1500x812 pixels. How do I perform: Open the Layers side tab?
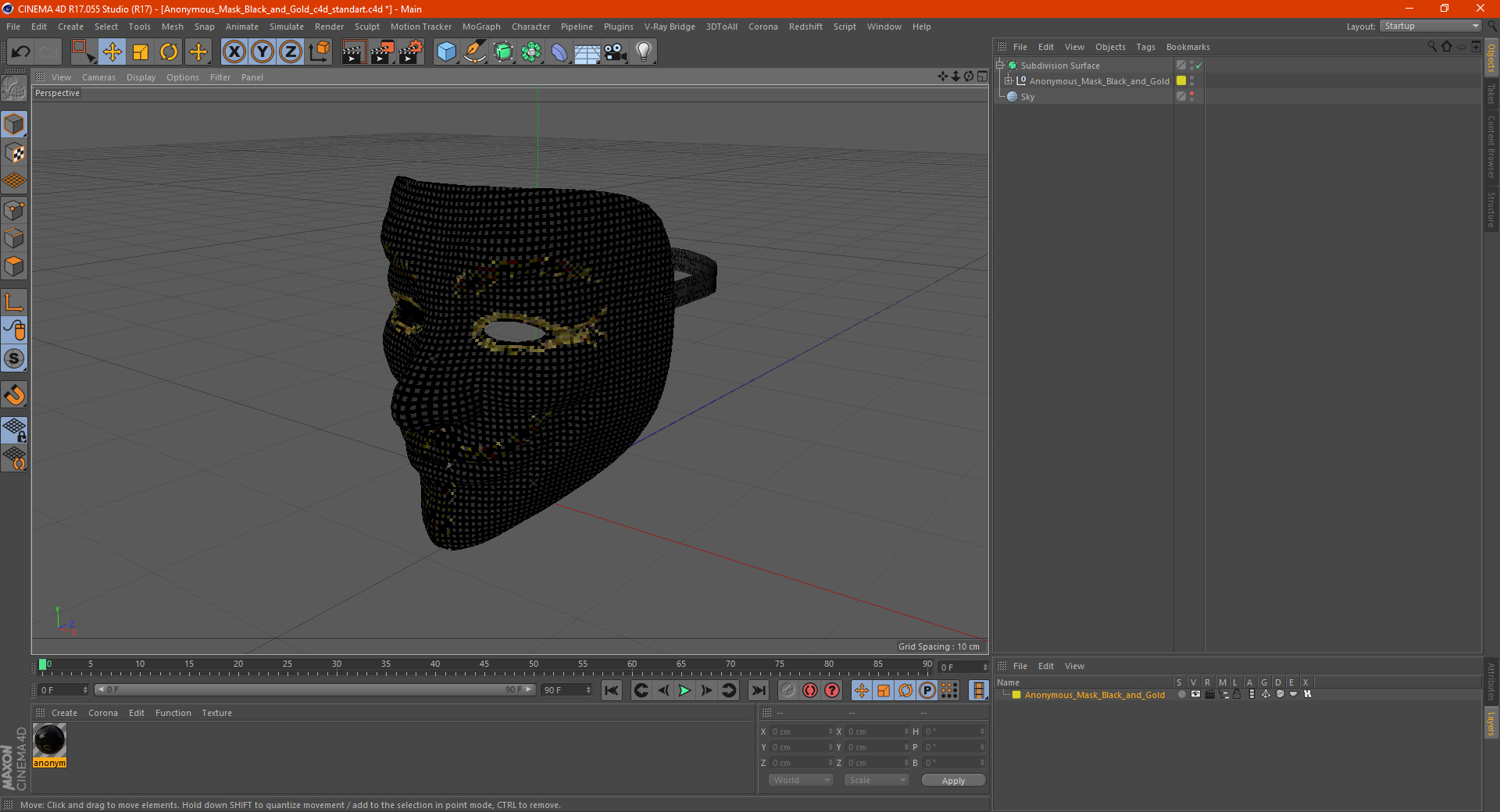pos(1491,724)
